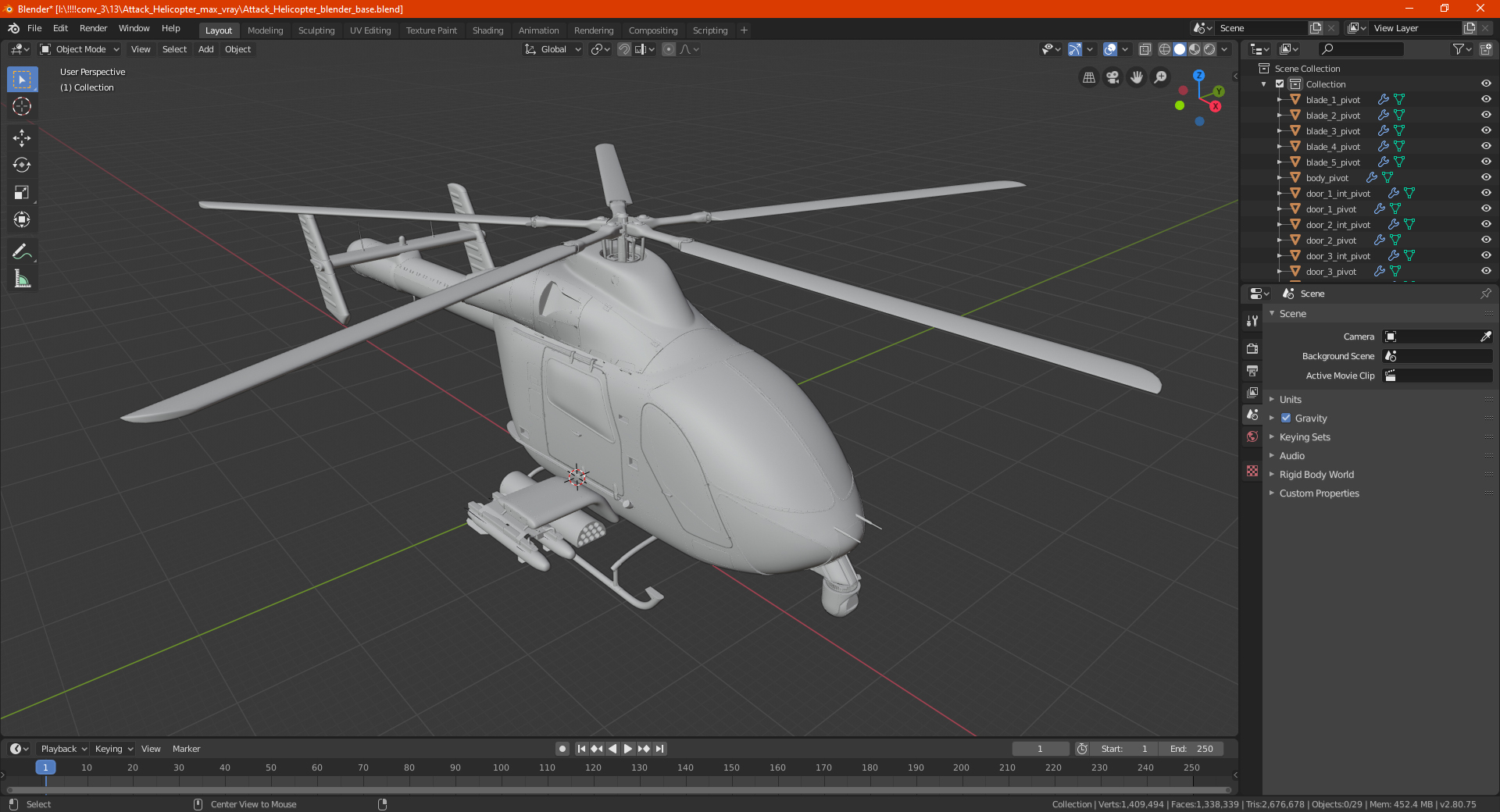Expand the Units panel
1500x812 pixels.
tap(1290, 399)
